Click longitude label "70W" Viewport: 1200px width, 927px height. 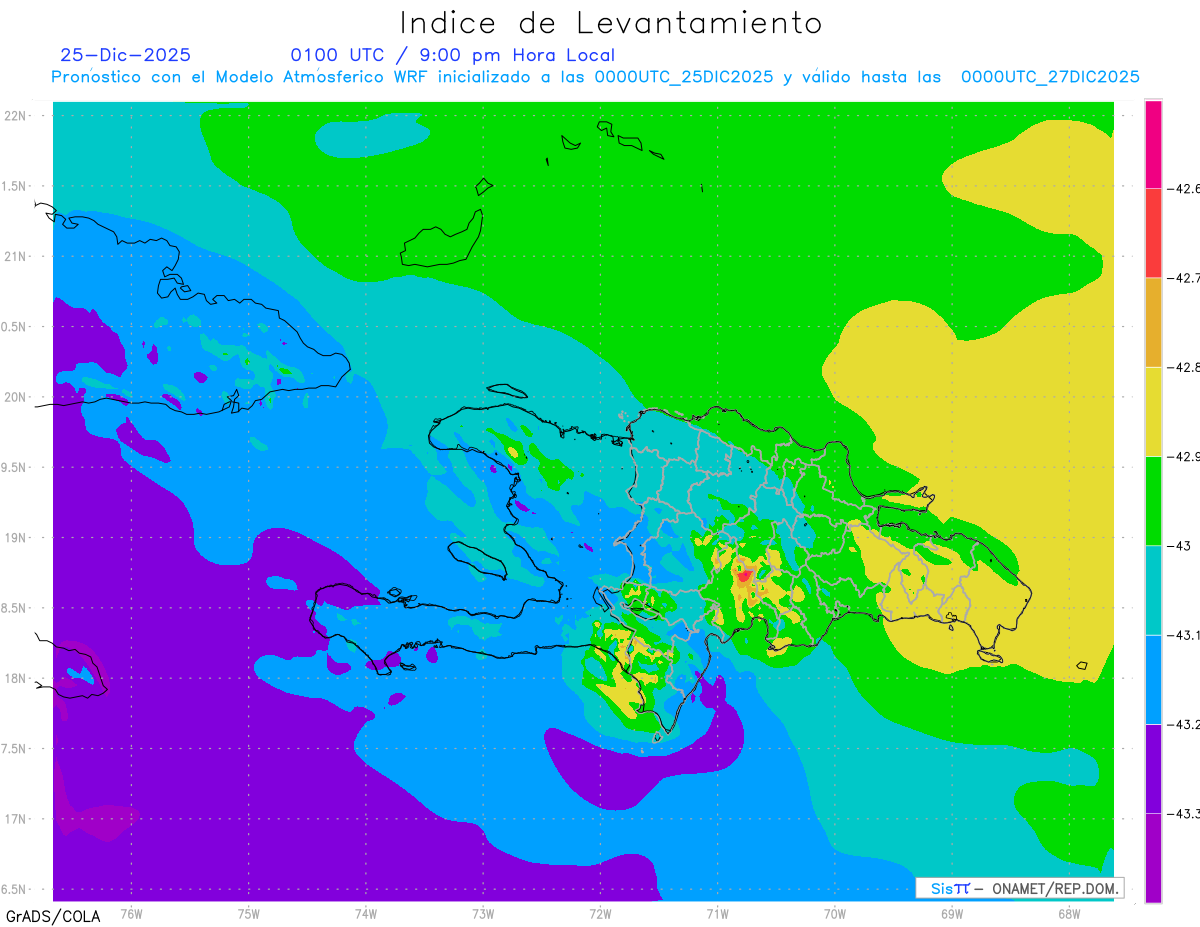(x=835, y=913)
